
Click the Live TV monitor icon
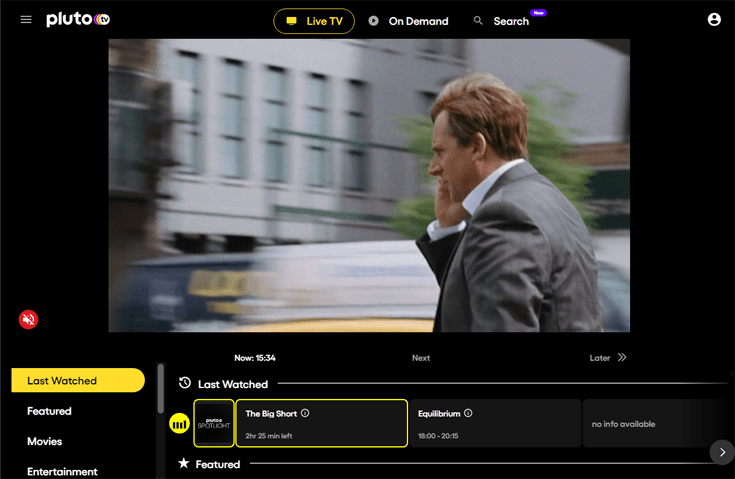coord(292,21)
